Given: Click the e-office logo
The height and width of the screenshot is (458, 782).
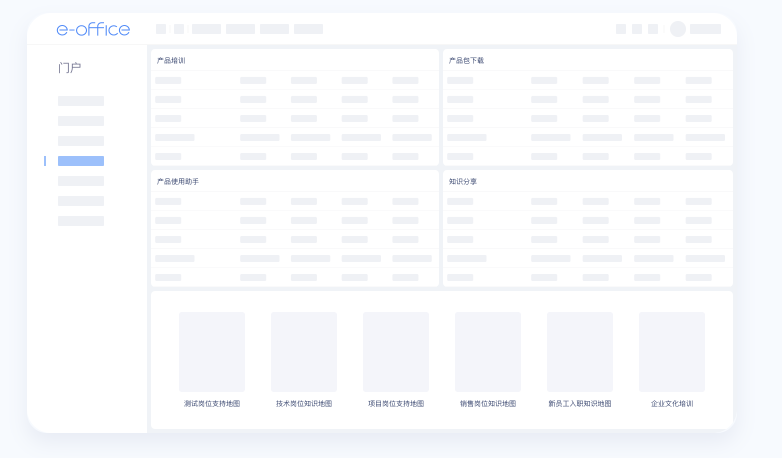Looking at the screenshot, I should click(93, 29).
